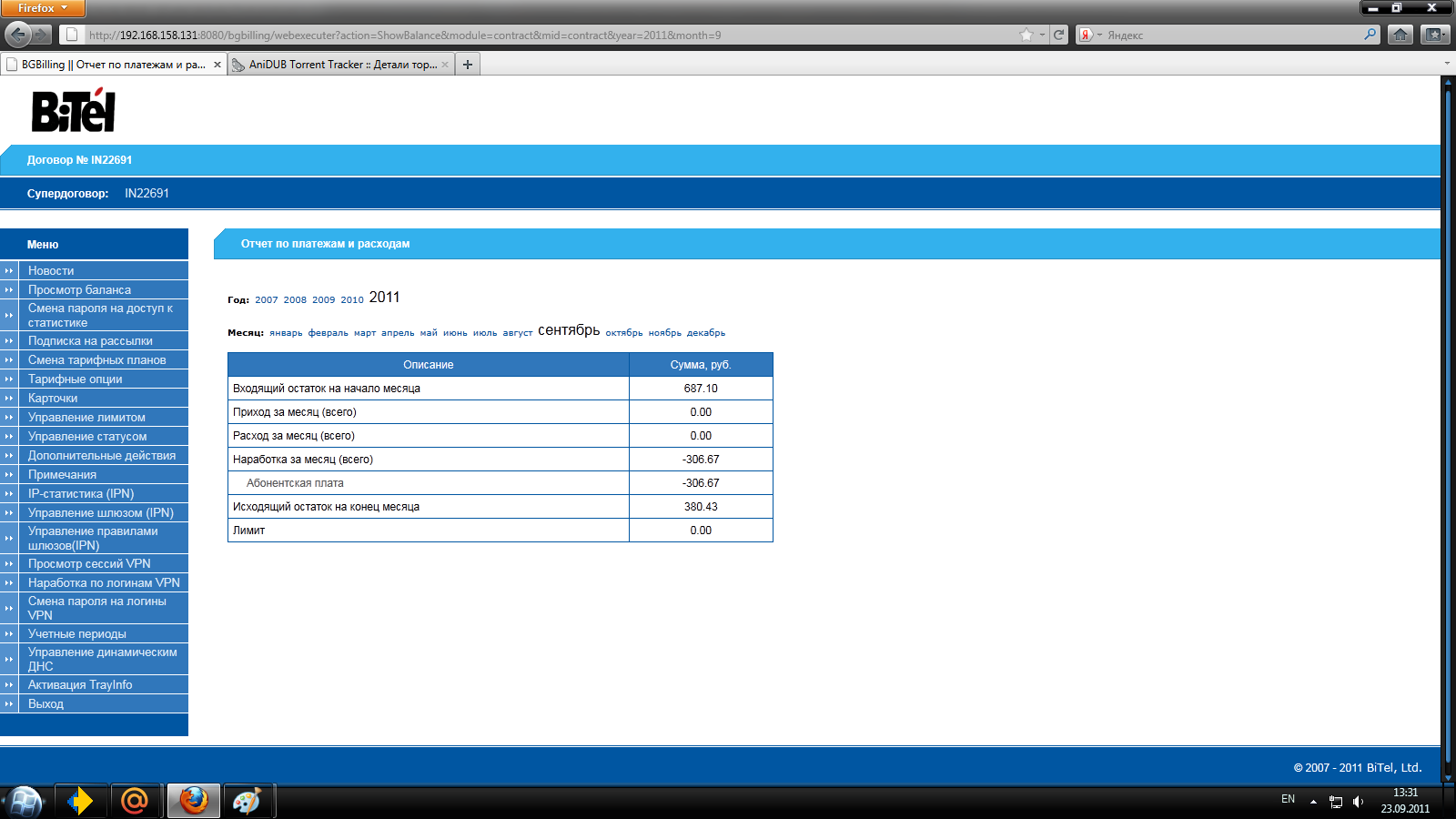The height and width of the screenshot is (819, 1456).
Task: Close the BGBilling tab
Action: pyautogui.click(x=217, y=65)
